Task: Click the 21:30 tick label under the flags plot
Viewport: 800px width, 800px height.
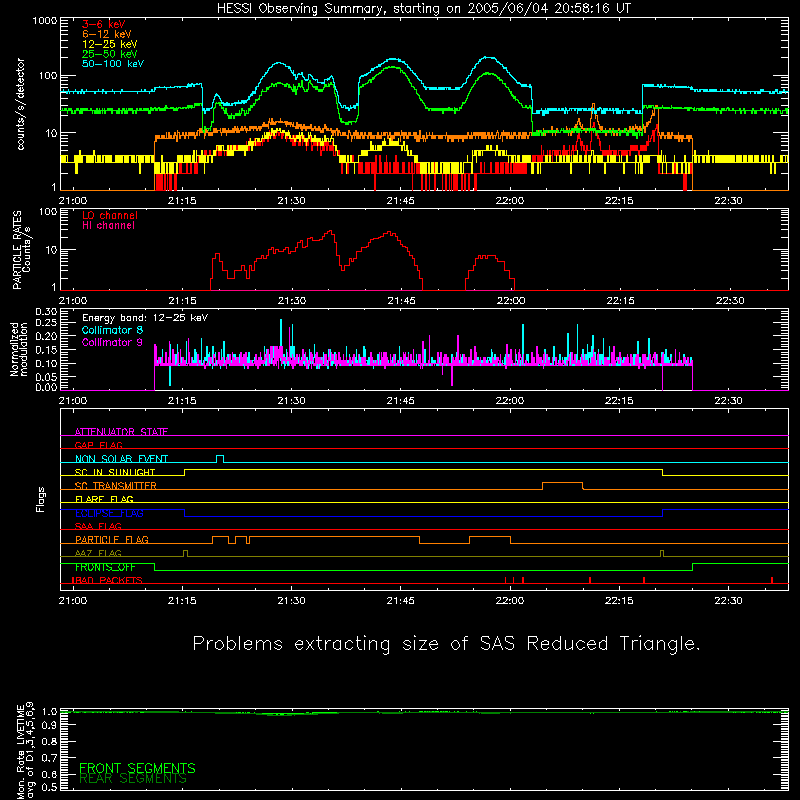Action: [291, 601]
